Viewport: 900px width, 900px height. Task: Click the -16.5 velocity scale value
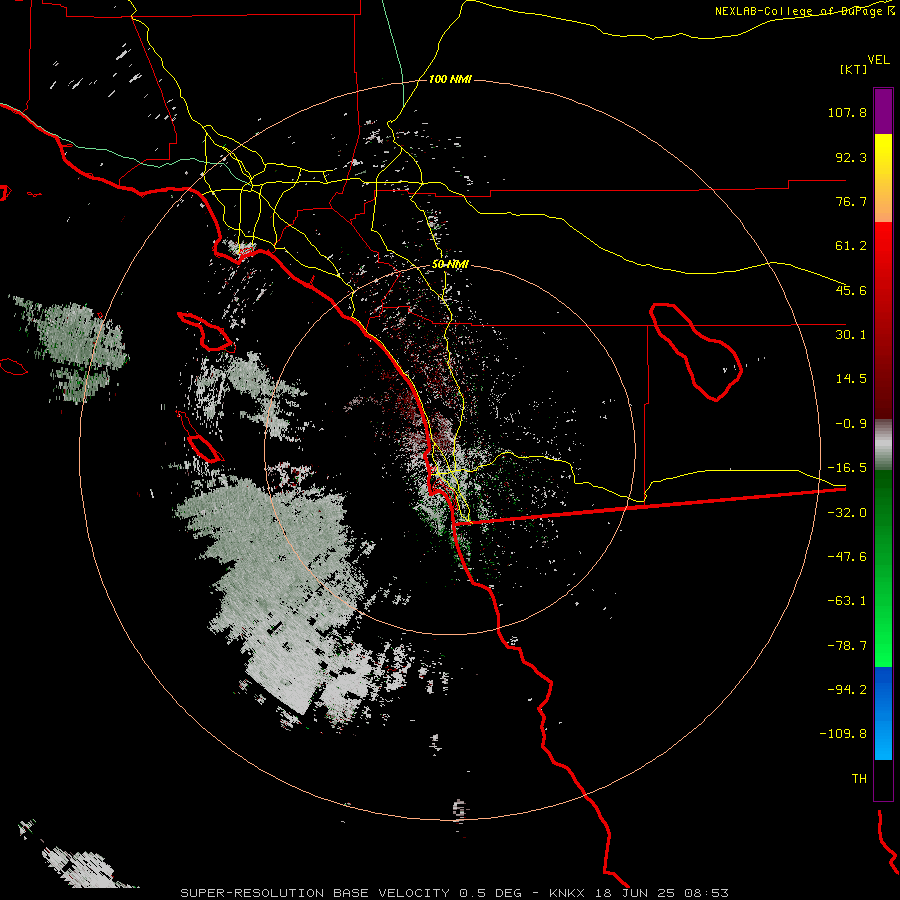pyautogui.click(x=847, y=468)
